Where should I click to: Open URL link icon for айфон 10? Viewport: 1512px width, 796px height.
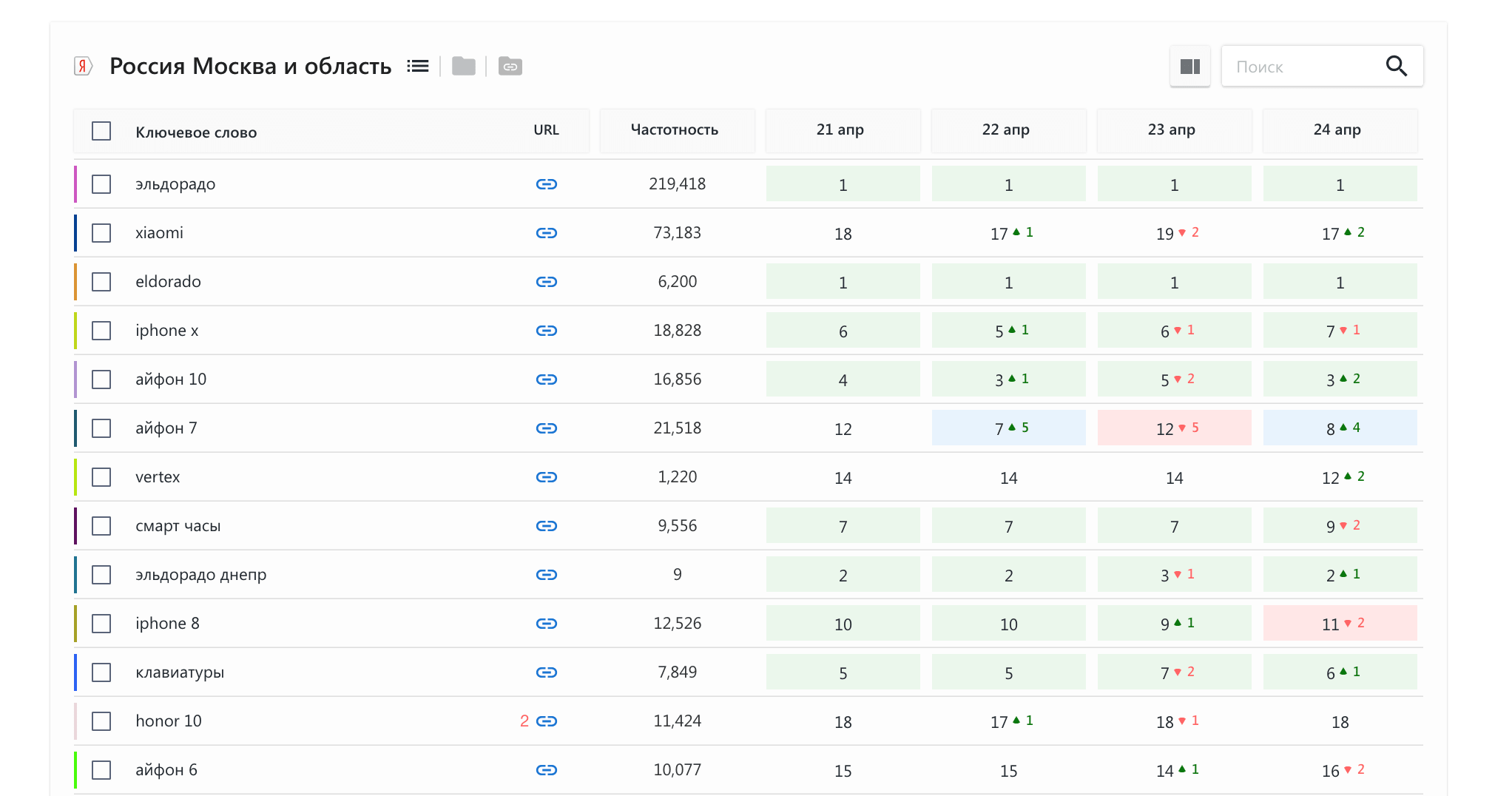(547, 380)
